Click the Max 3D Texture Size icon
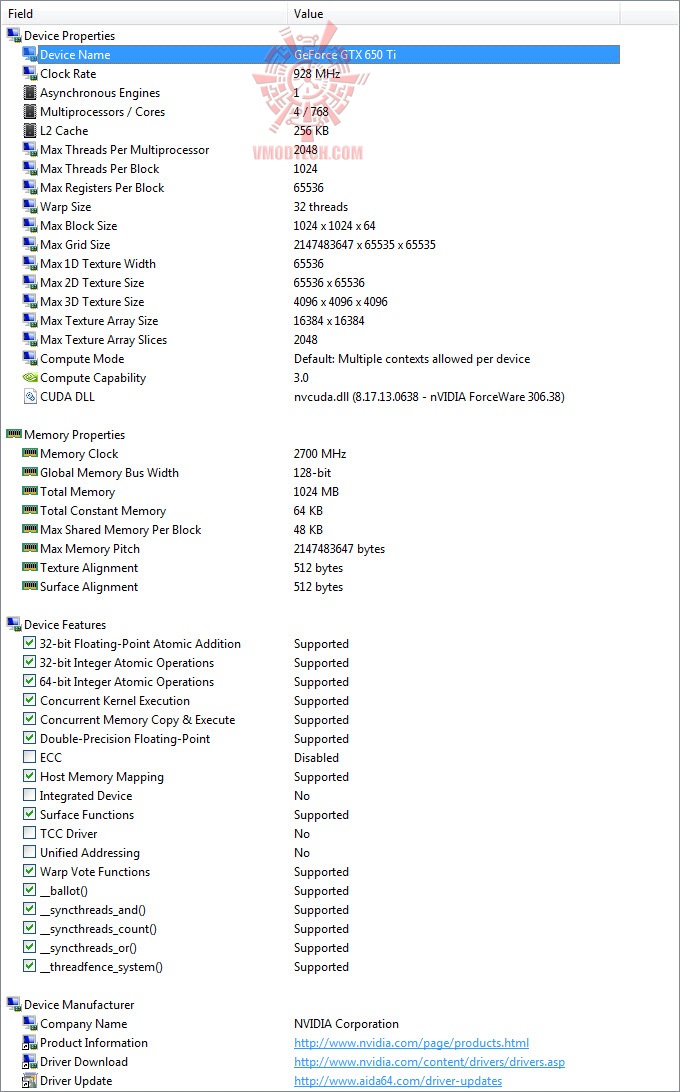The width and height of the screenshot is (680, 1092). coord(29,302)
